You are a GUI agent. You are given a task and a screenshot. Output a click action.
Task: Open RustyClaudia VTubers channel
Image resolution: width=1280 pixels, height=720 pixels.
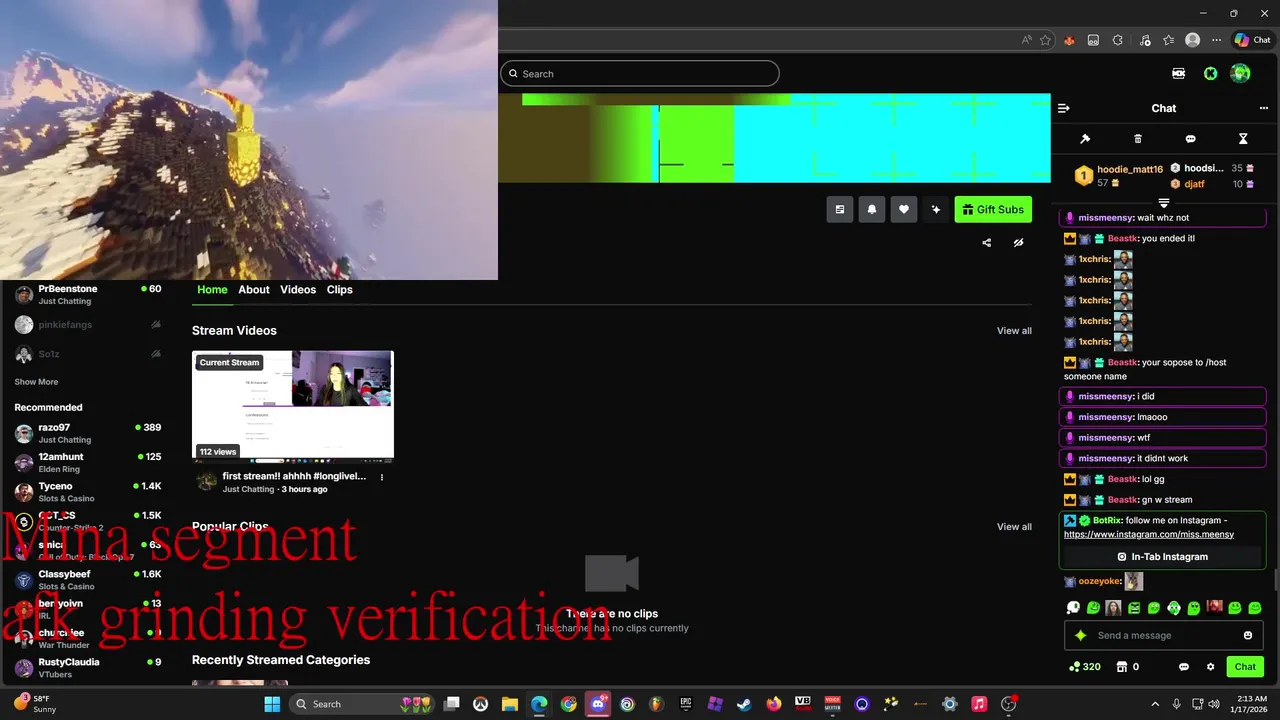pyautogui.click(x=88, y=668)
